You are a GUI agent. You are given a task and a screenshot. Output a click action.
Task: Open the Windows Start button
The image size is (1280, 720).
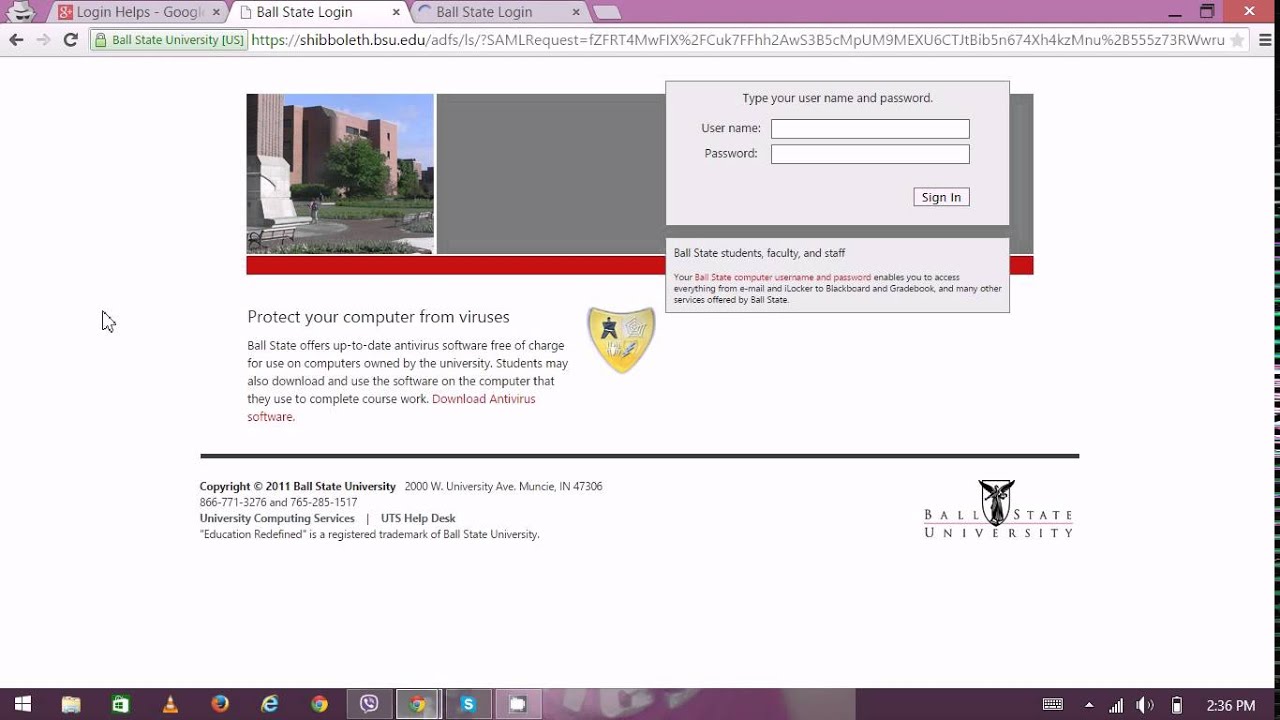coord(22,704)
